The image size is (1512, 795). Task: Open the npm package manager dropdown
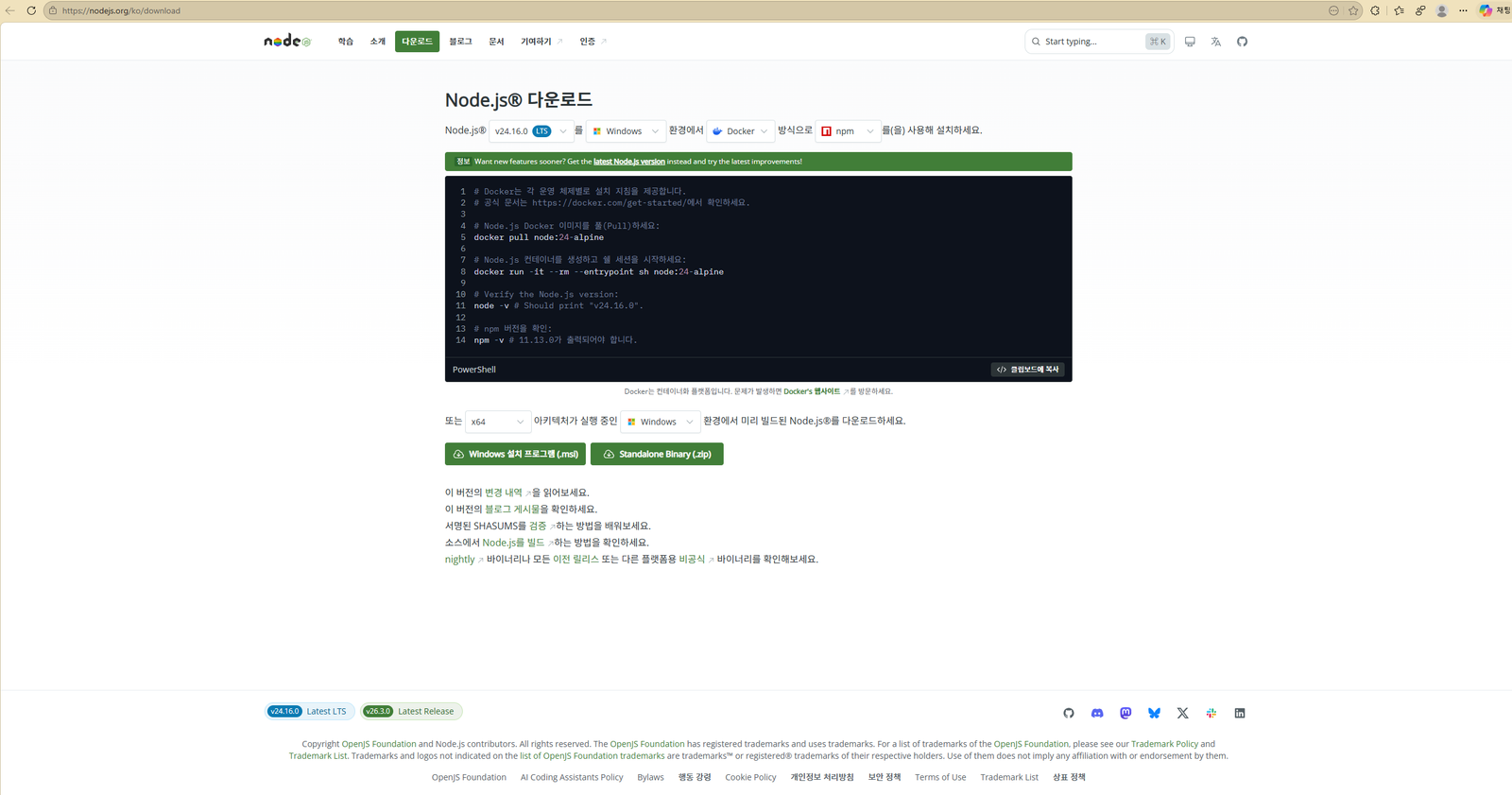tap(848, 131)
